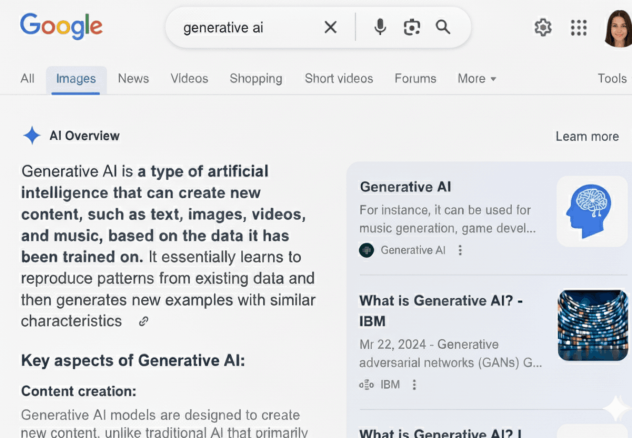The width and height of the screenshot is (632, 438).
Task: Open Google Lens image search
Action: tap(411, 27)
